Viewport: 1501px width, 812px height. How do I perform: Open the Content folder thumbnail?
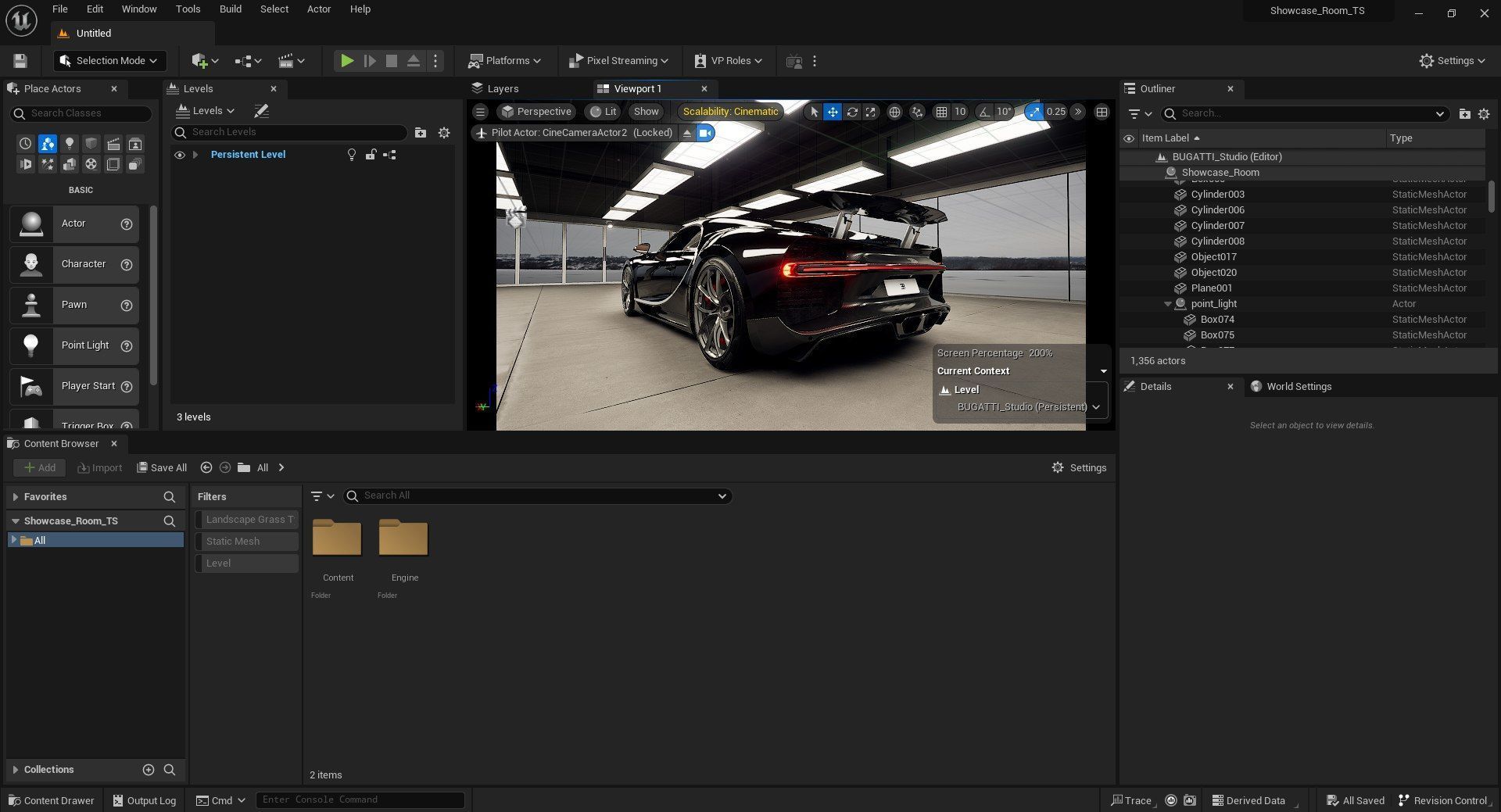point(337,538)
